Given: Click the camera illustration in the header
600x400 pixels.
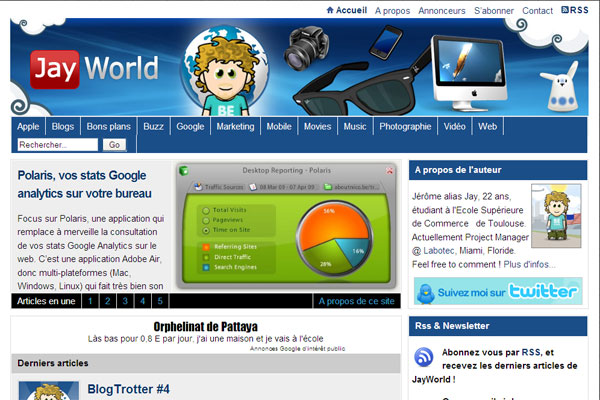Looking at the screenshot, I should (x=306, y=48).
